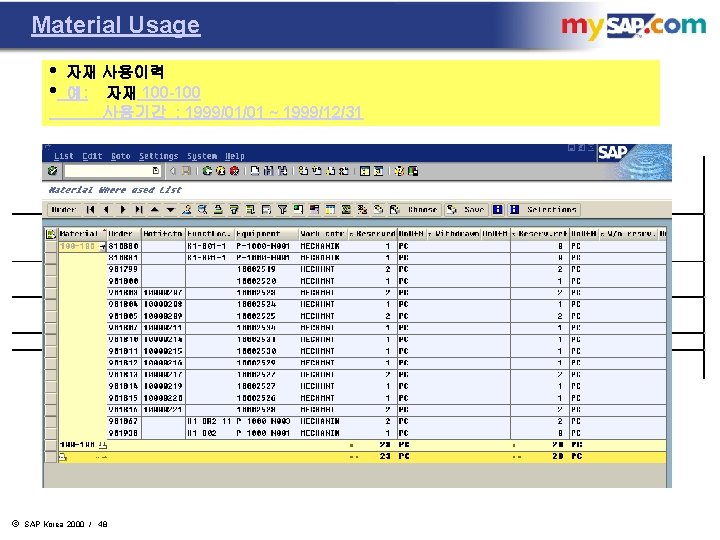Click the details magnifier icon in list toolbar
This screenshot has width=720, height=540.
point(202,209)
